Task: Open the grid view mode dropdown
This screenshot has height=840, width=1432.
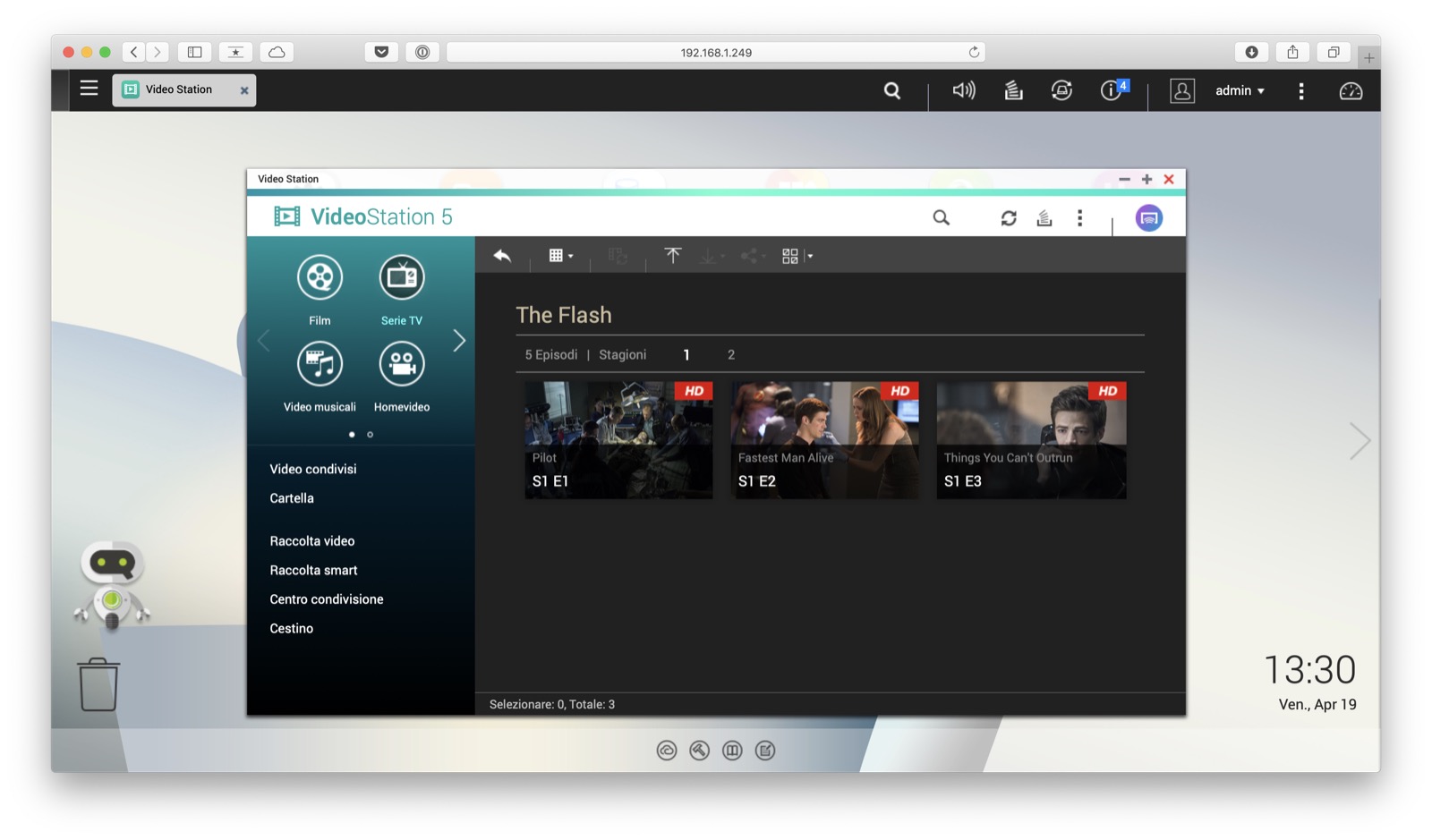Action: pyautogui.click(x=561, y=256)
